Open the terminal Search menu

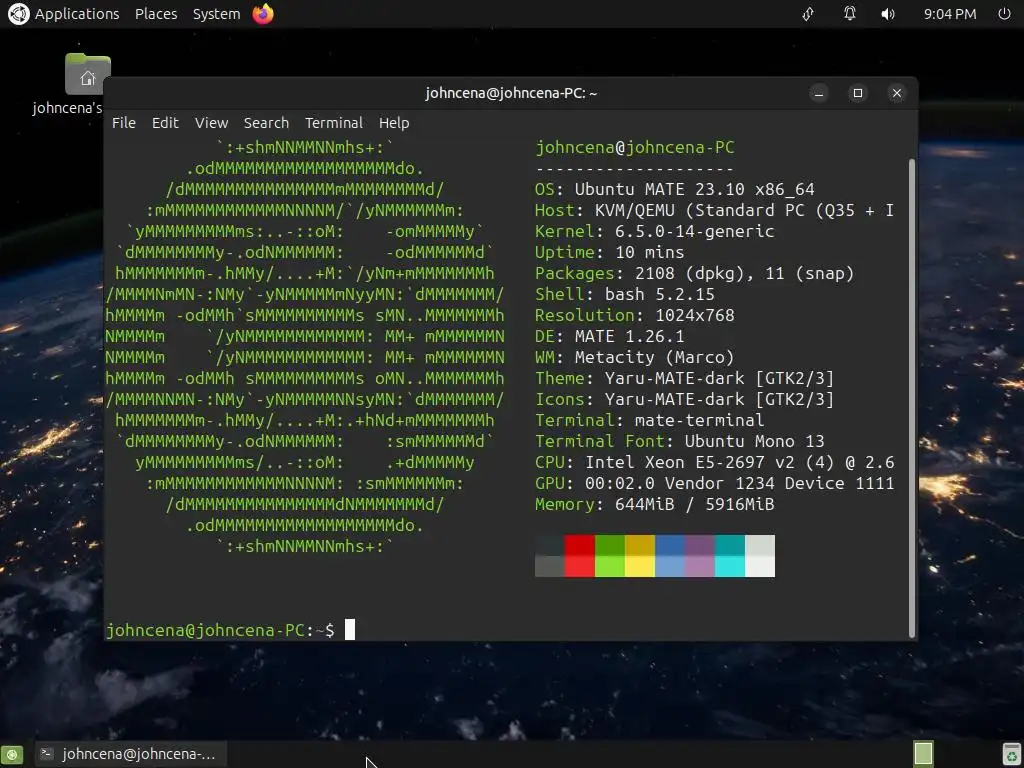point(266,123)
